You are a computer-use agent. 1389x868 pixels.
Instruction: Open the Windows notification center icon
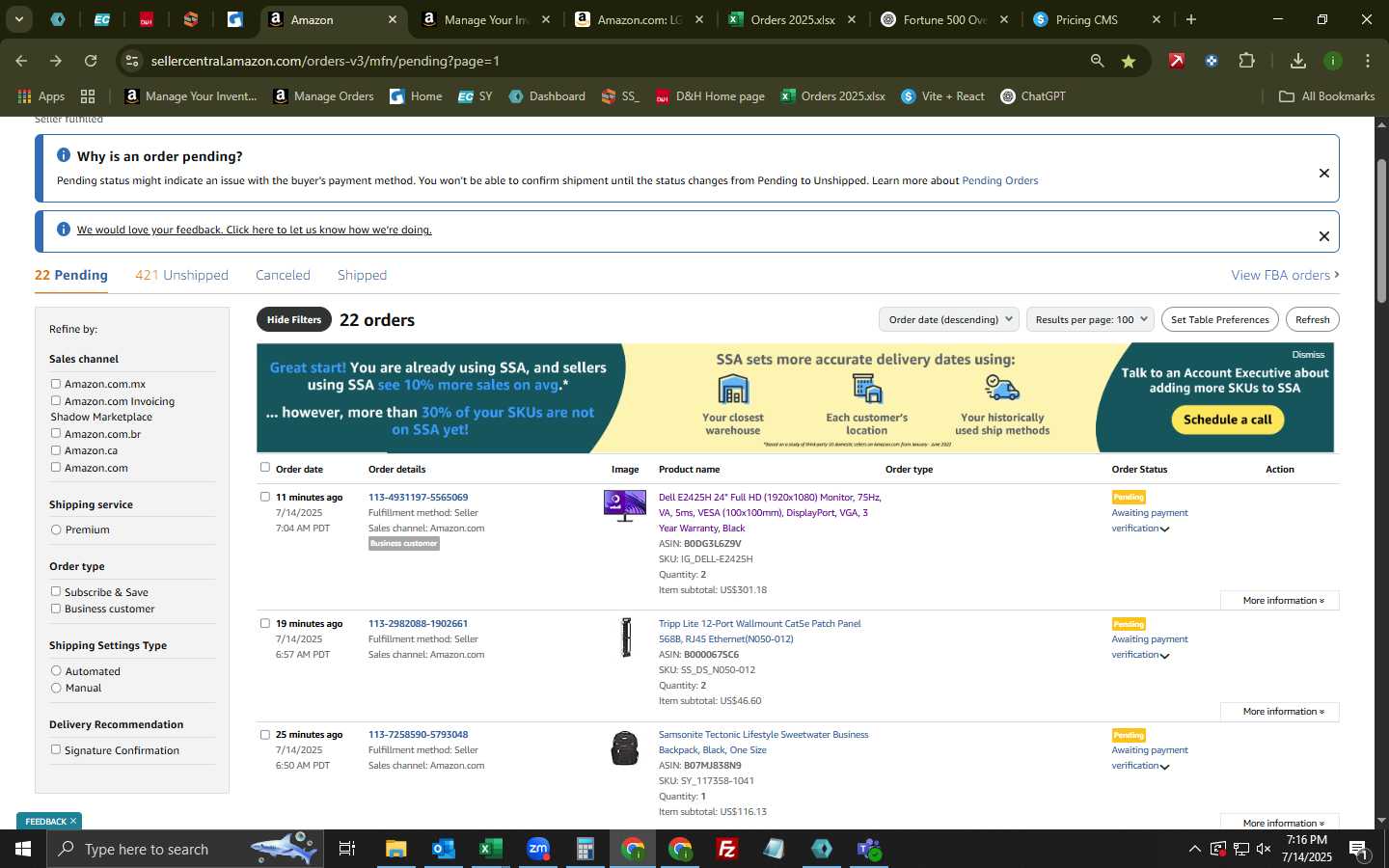click(1358, 849)
